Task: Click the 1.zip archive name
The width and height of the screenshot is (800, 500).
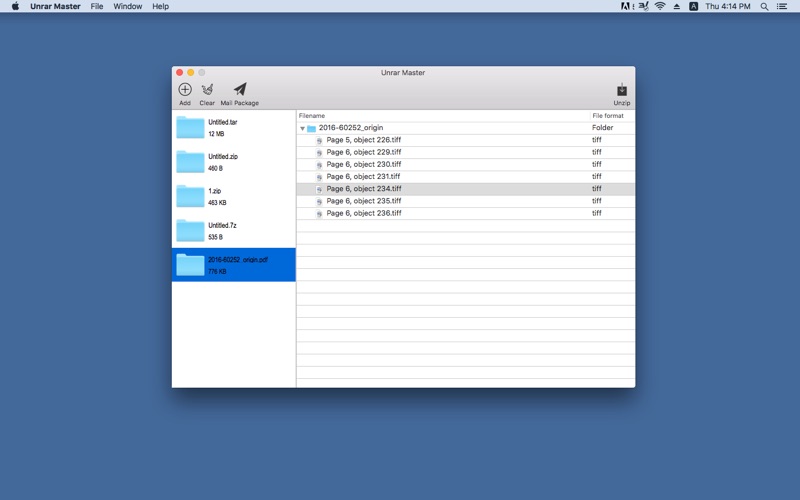Action: point(214,191)
